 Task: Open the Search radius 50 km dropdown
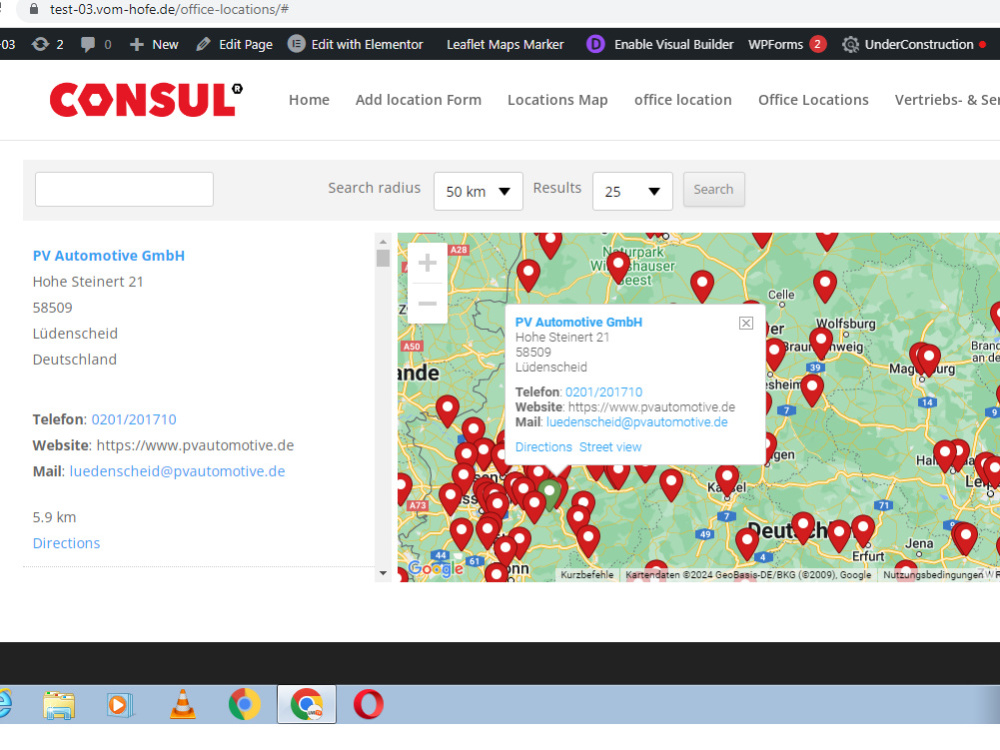[478, 191]
